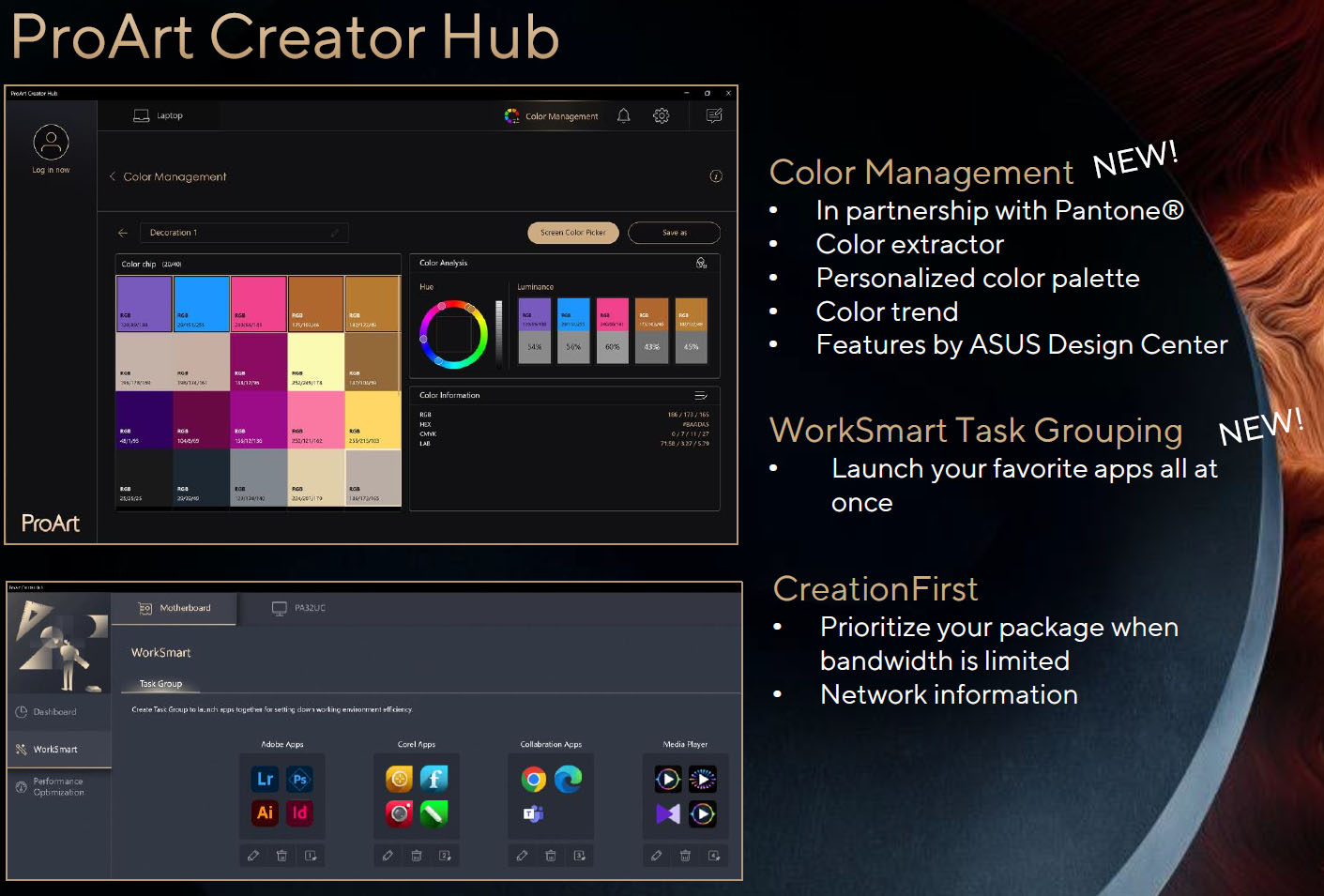Screen dimensions: 1324x896
Task: Select the dark indigo chip 48/1/95
Action: tap(144, 419)
